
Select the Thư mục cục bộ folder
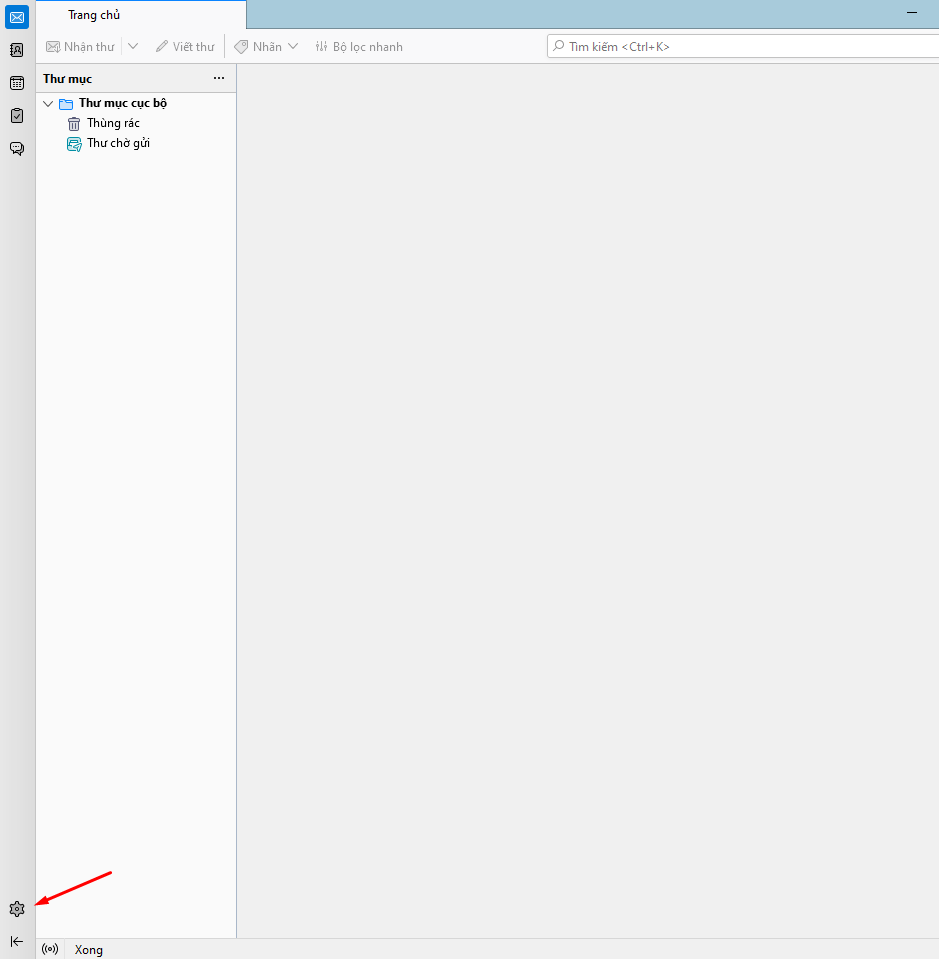tap(122, 104)
